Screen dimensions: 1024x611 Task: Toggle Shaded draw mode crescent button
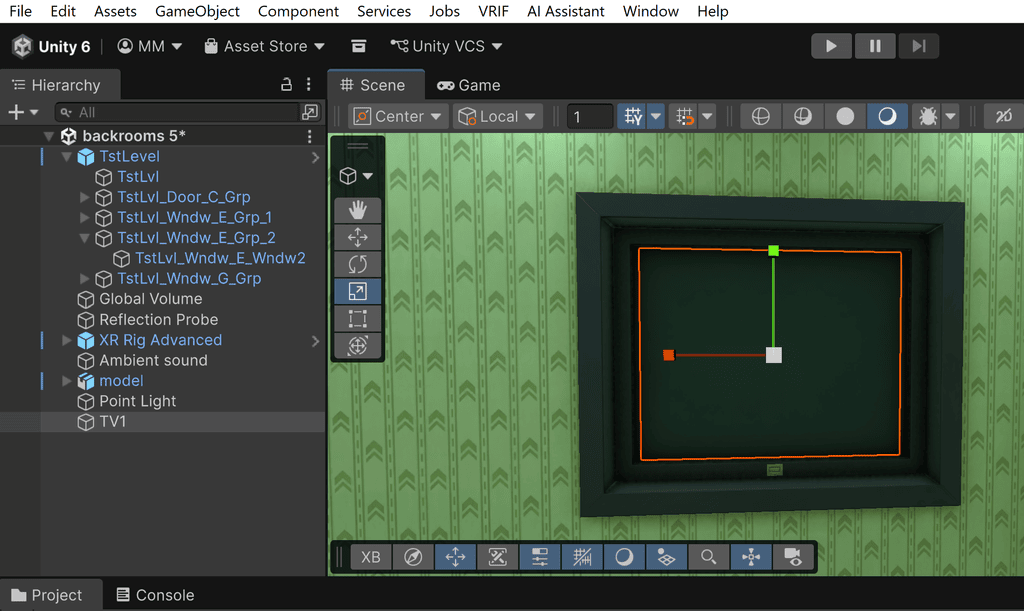887,117
